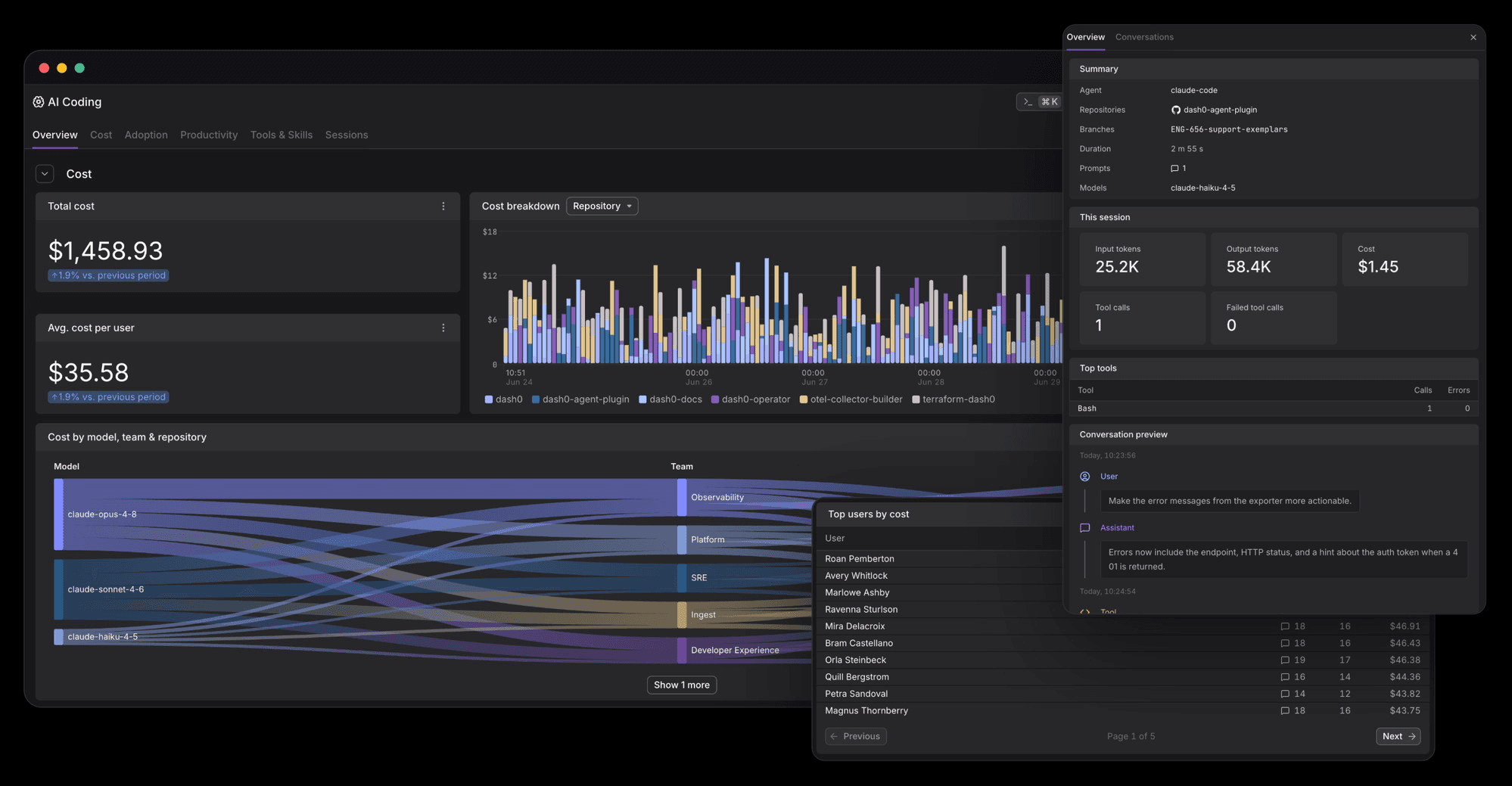Click the chat icon in Quill Bergstrom row
1512x786 pixels.
[1284, 677]
